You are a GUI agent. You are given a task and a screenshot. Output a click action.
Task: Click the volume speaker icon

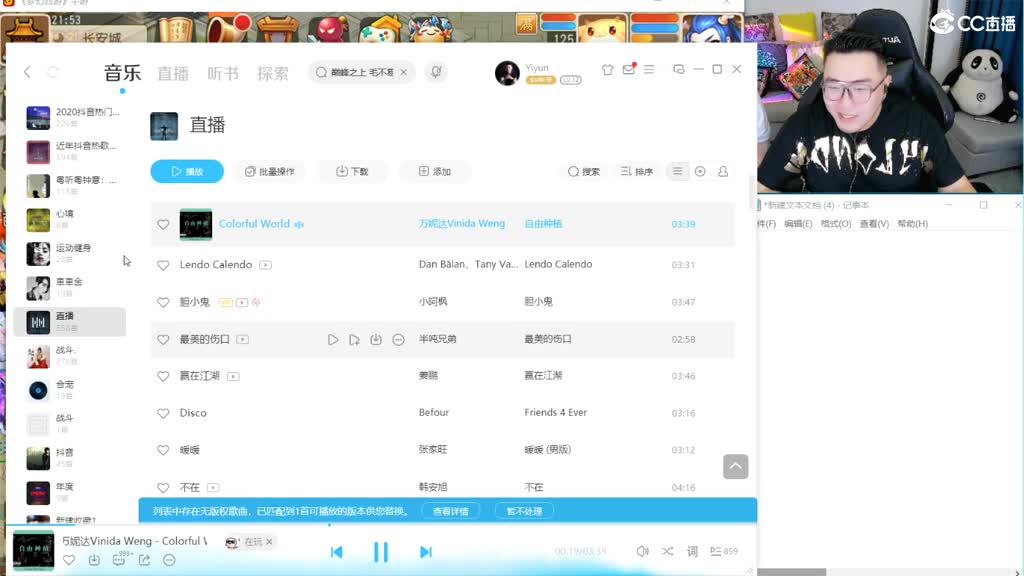[x=643, y=551]
